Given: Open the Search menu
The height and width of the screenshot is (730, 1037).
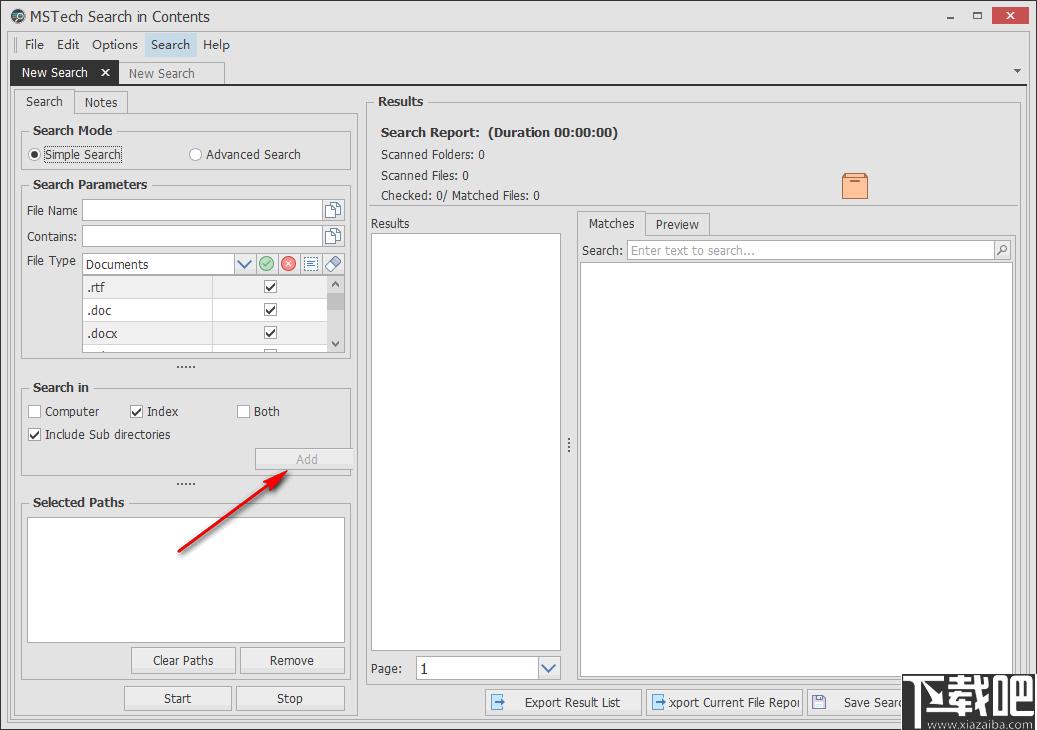Looking at the screenshot, I should 170,44.
